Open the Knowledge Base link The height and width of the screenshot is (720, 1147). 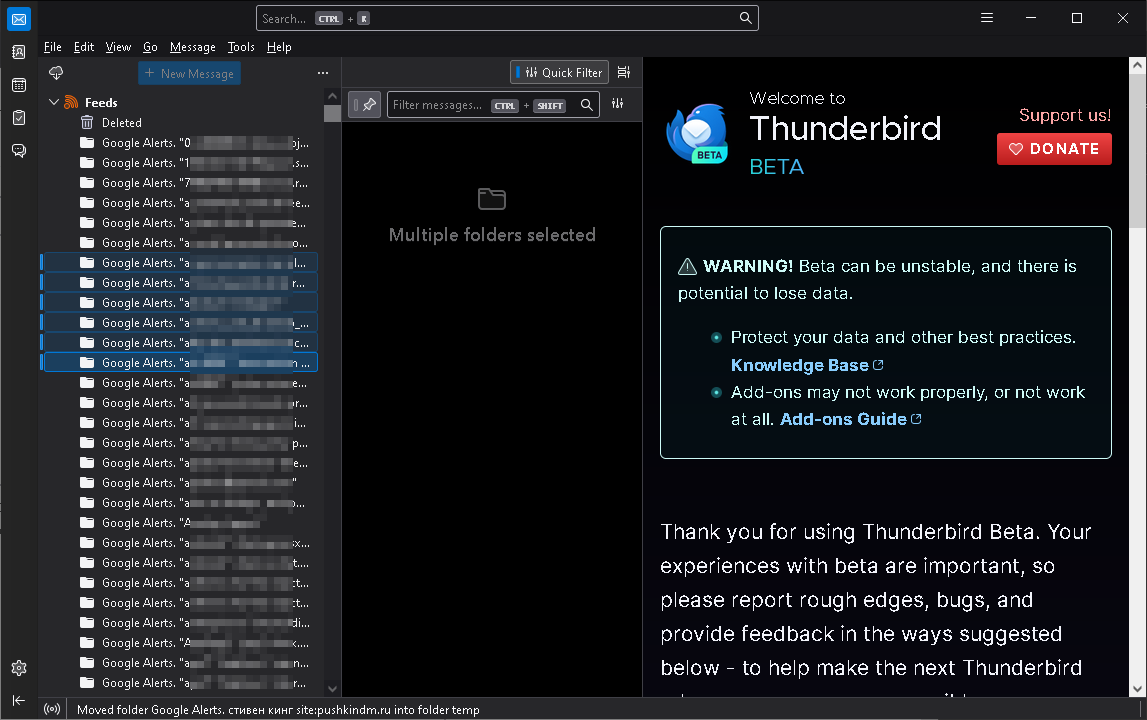tap(807, 365)
